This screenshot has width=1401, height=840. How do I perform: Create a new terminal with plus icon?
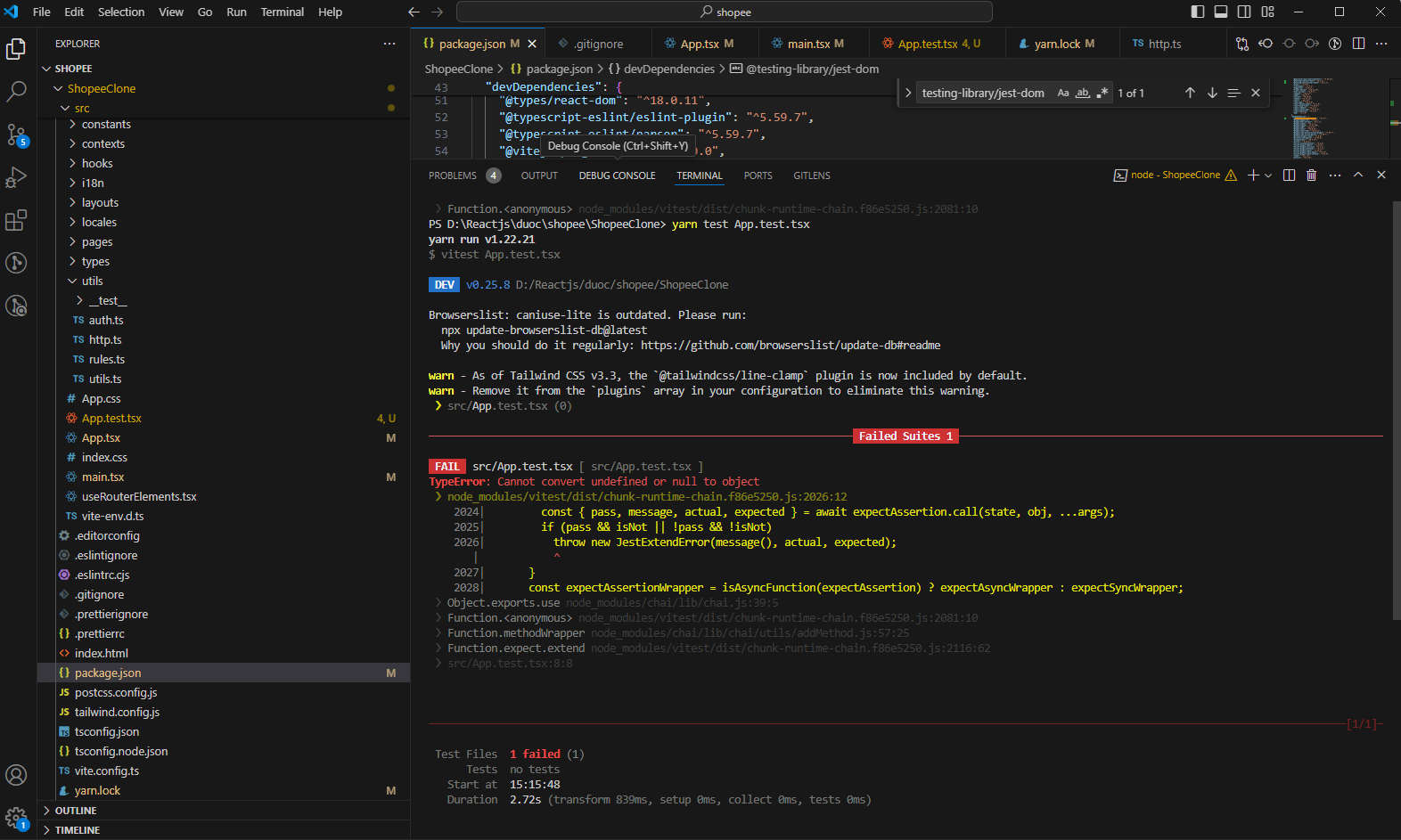click(1253, 175)
